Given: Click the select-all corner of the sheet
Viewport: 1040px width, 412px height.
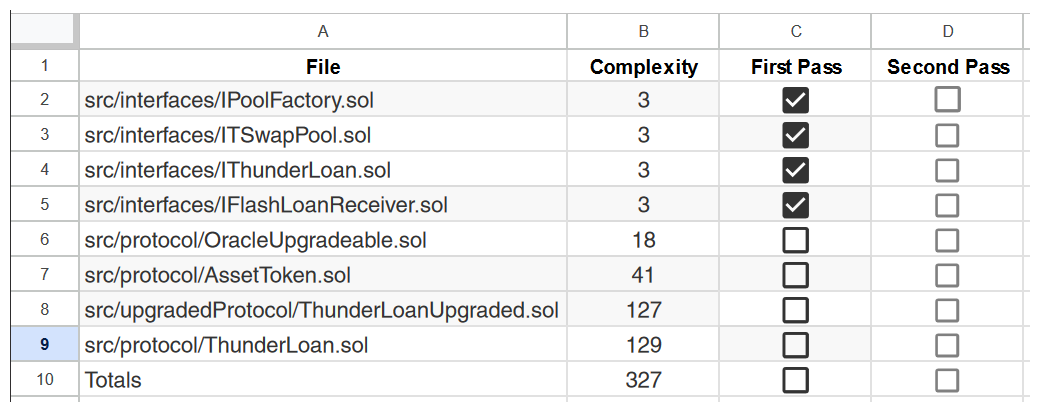Looking at the screenshot, I should click(x=44, y=31).
